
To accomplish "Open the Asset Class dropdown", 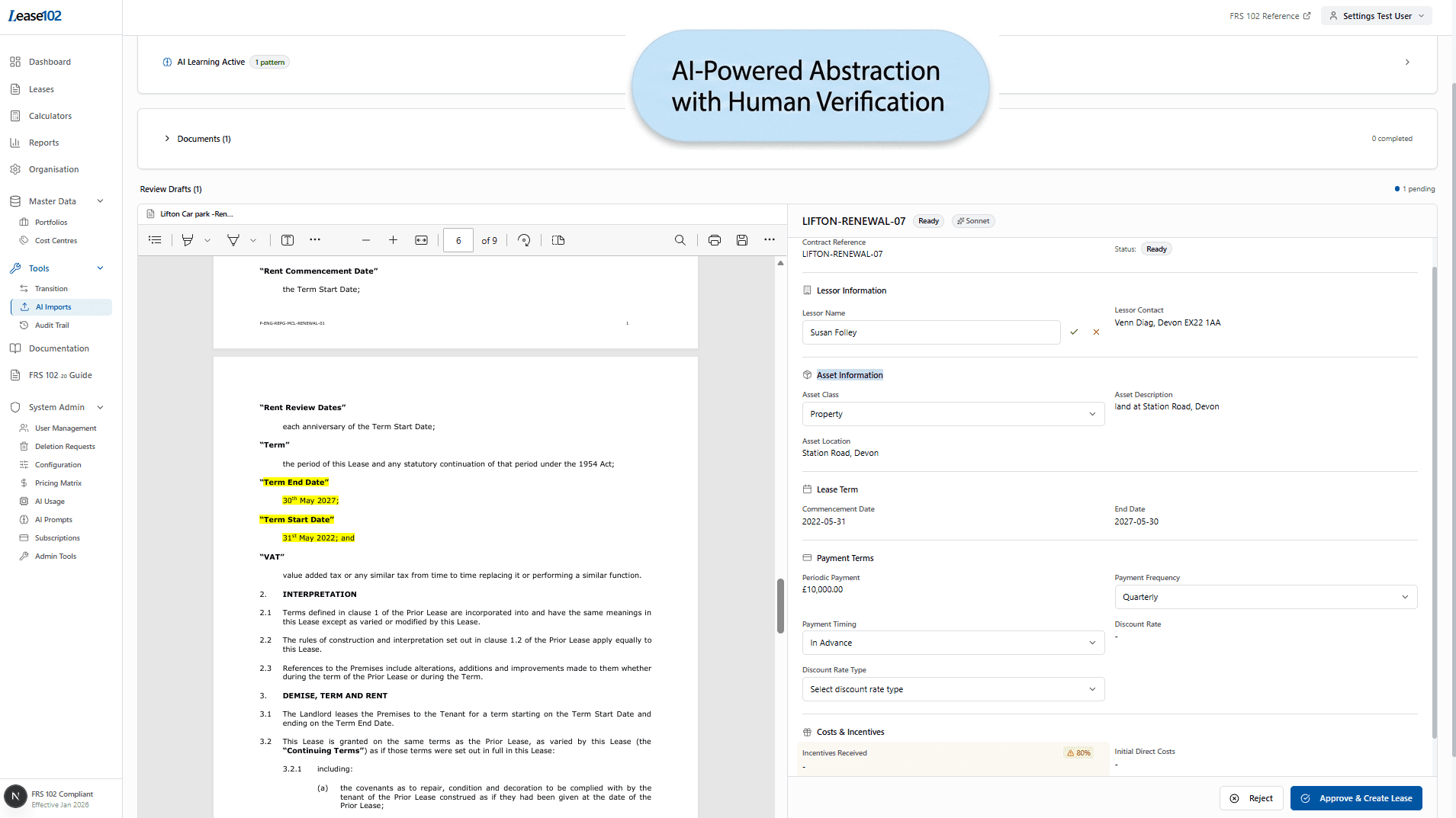I will click(x=952, y=413).
